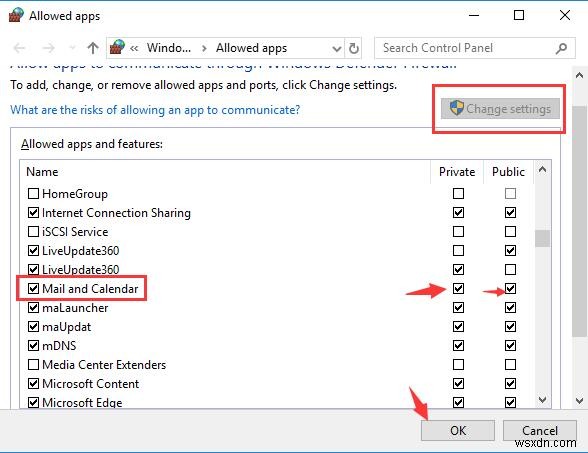The height and width of the screenshot is (453, 588).
Task: Click the window scroll up arrow
Action: [x=579, y=75]
